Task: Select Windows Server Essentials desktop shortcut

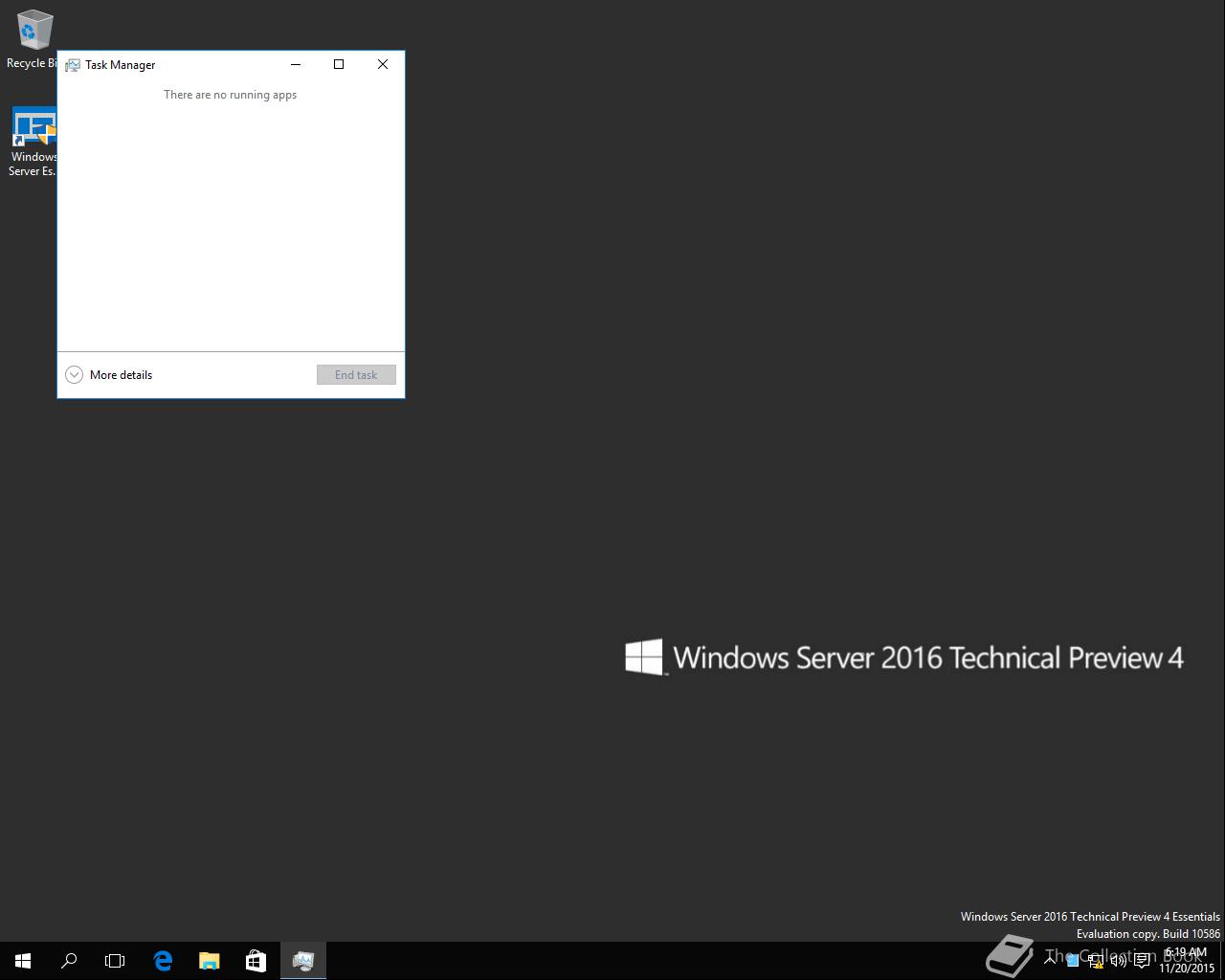Action: pyautogui.click(x=32, y=142)
